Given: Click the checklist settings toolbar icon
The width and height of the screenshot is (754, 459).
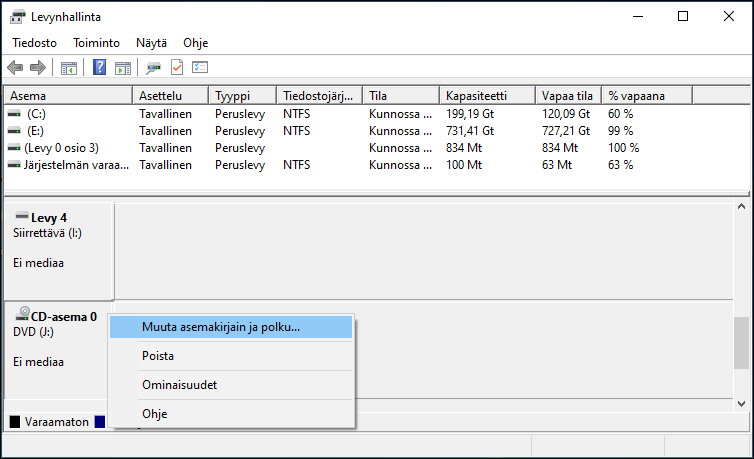Looking at the screenshot, I should pyautogui.click(x=200, y=67).
